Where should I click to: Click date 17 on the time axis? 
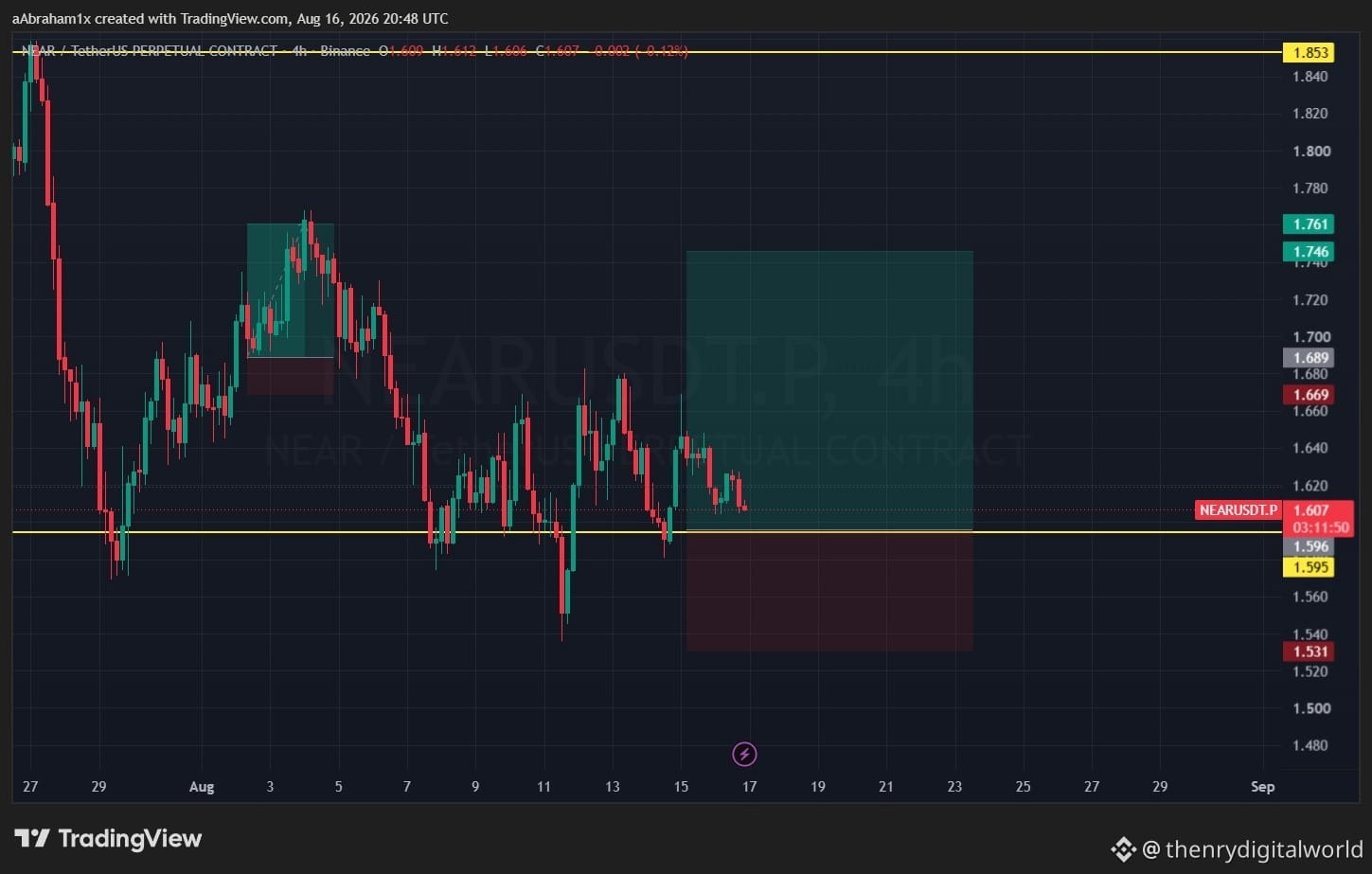749,787
